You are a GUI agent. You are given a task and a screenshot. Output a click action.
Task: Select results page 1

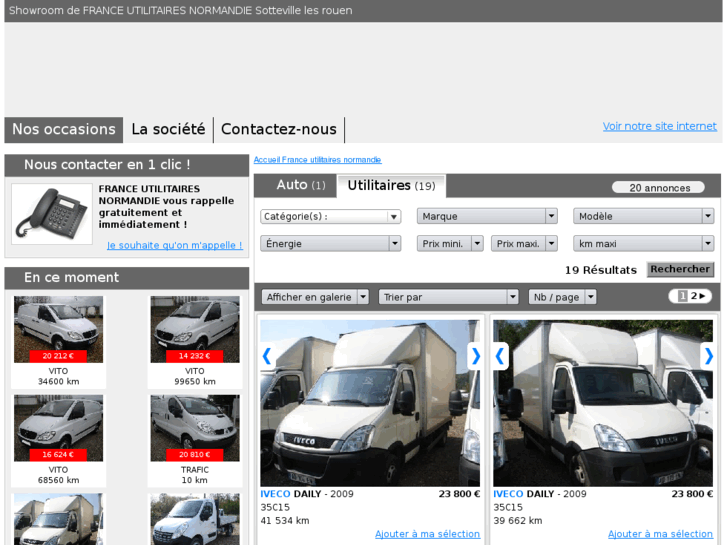coord(682,296)
